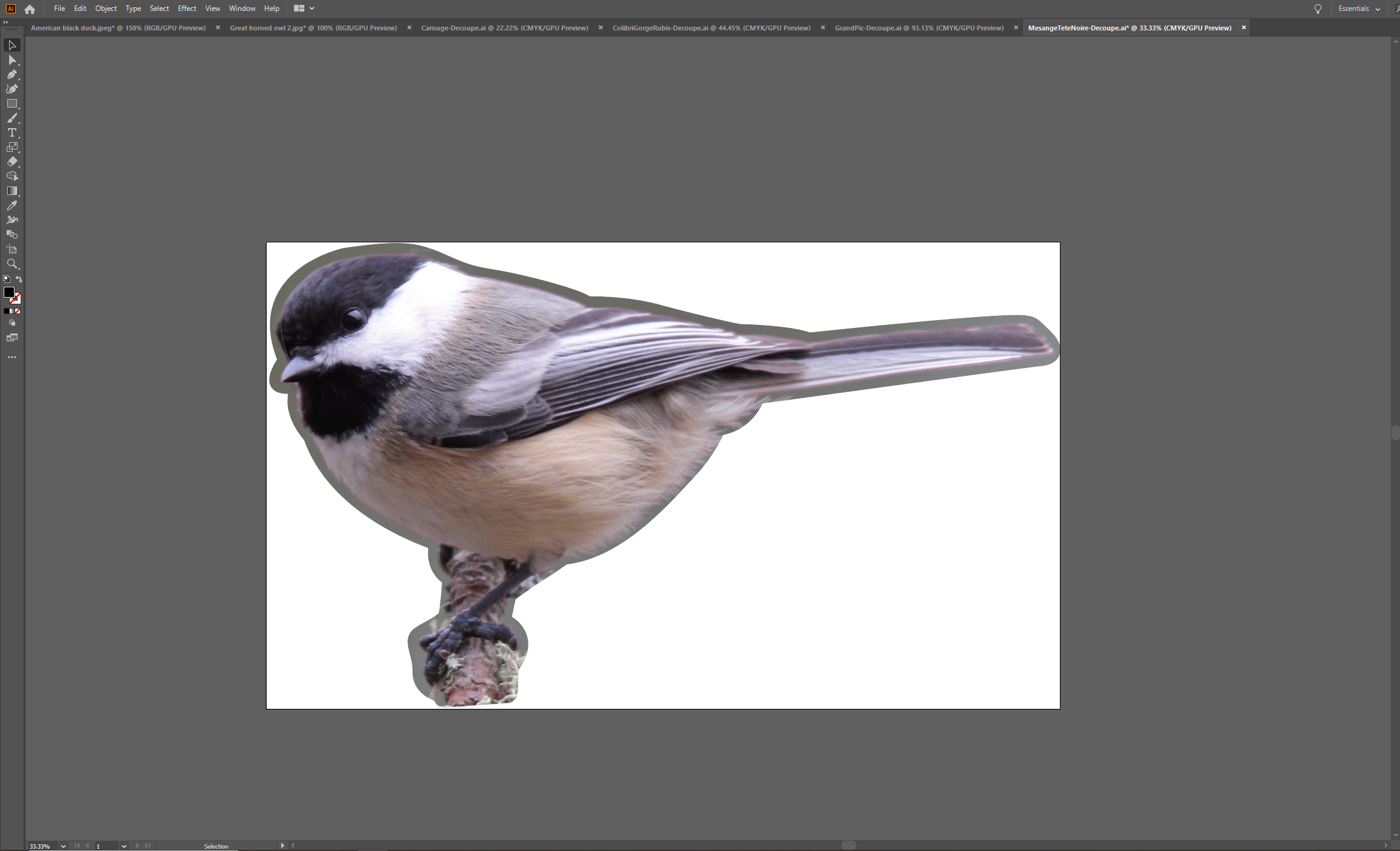Open the zoom level dropdown
This screenshot has width=1400, height=851.
(x=63, y=846)
